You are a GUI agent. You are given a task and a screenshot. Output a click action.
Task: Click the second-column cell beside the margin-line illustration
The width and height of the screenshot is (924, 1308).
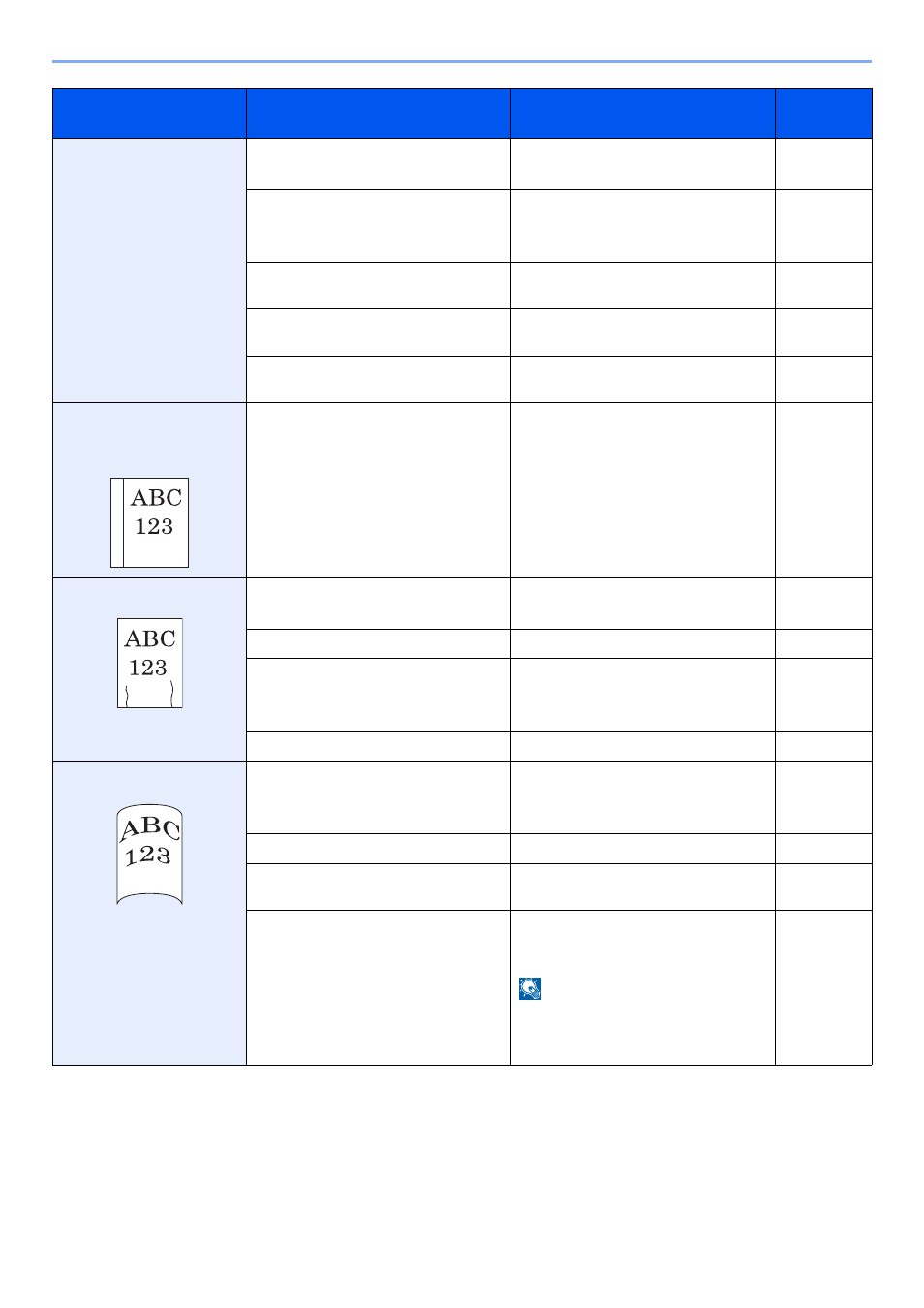pos(379,490)
